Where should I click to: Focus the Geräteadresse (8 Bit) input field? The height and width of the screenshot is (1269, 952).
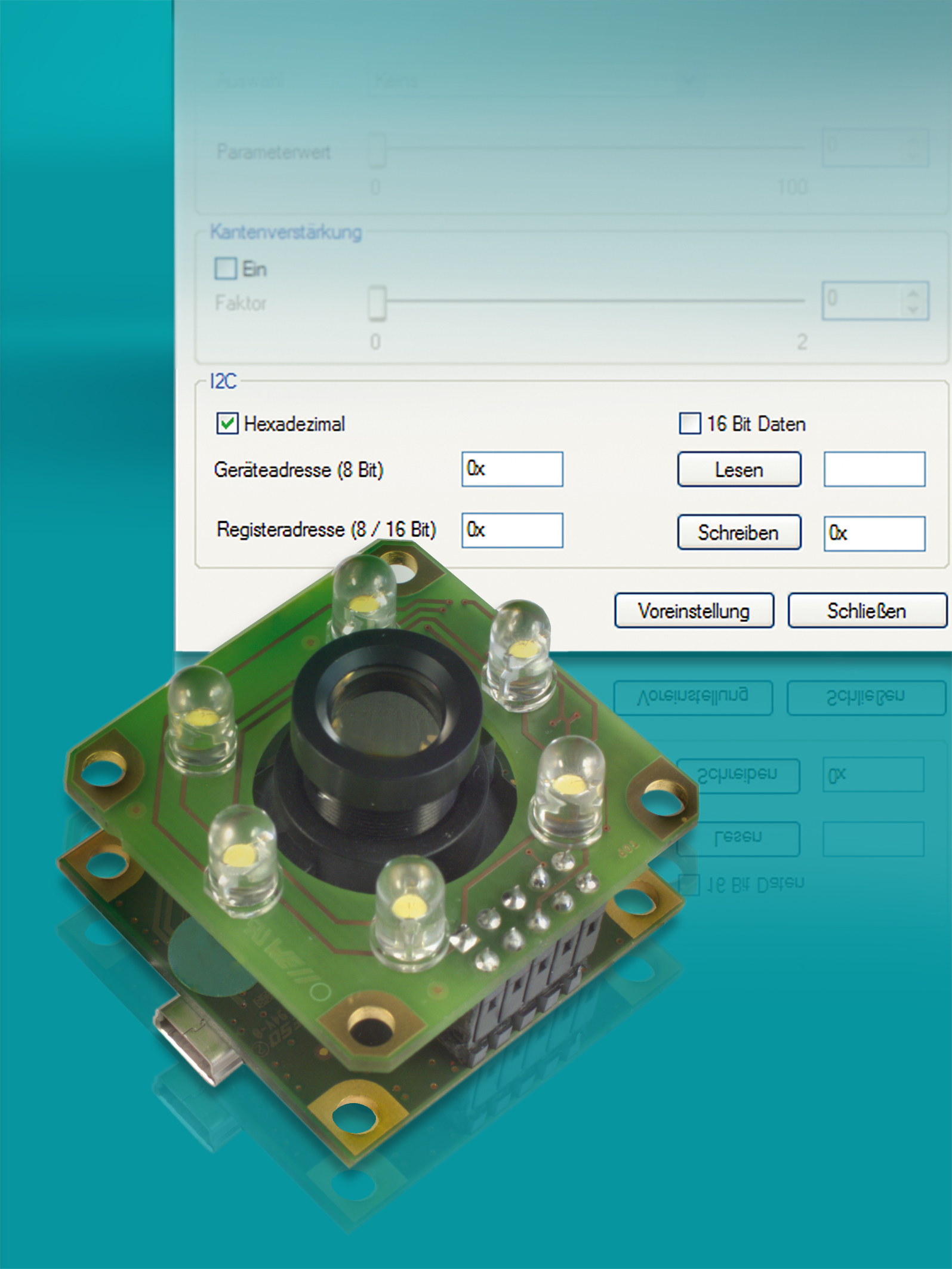[512, 469]
